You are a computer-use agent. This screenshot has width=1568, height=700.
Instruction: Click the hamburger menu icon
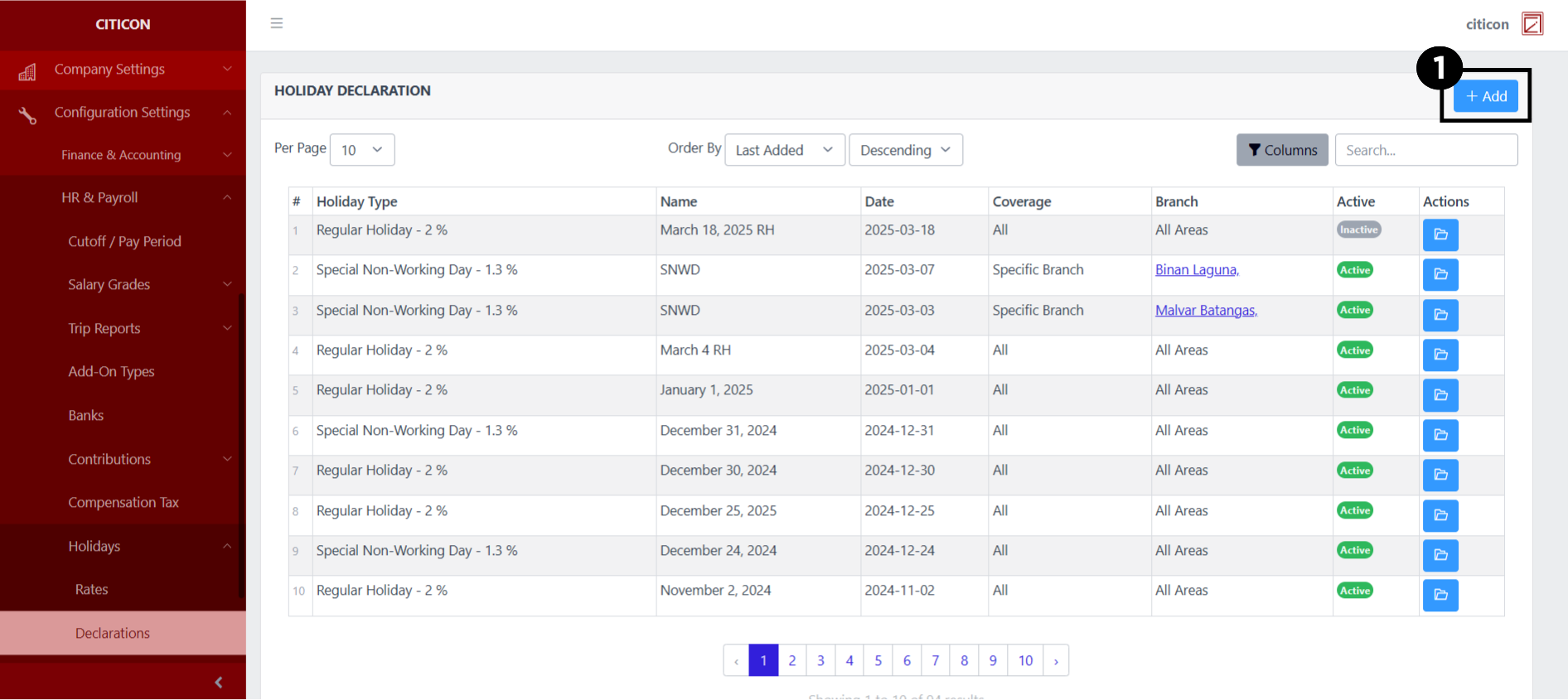(277, 23)
